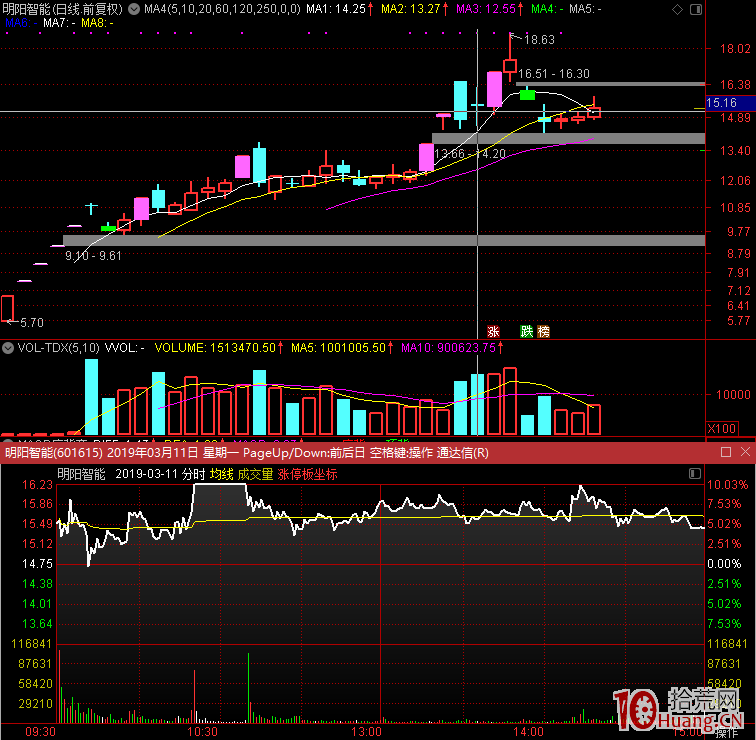Click the 跌 marker below the daily chart
Screen dimensions: 756x740
click(526, 332)
